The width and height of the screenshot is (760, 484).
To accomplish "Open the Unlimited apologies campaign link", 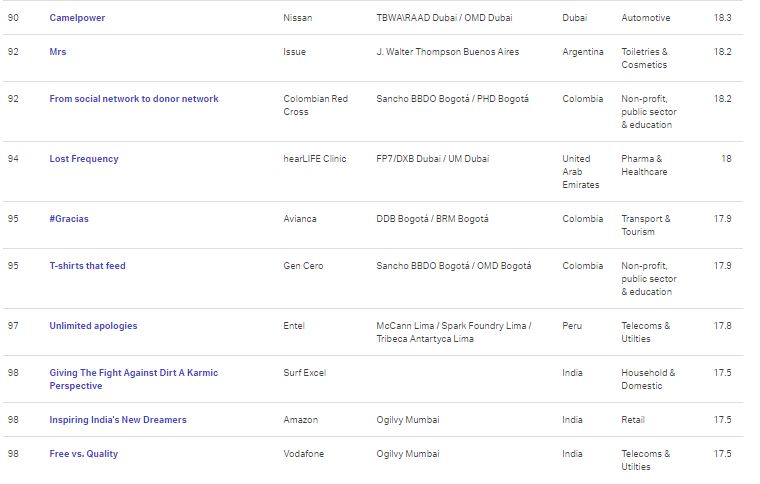I will pos(93,326).
